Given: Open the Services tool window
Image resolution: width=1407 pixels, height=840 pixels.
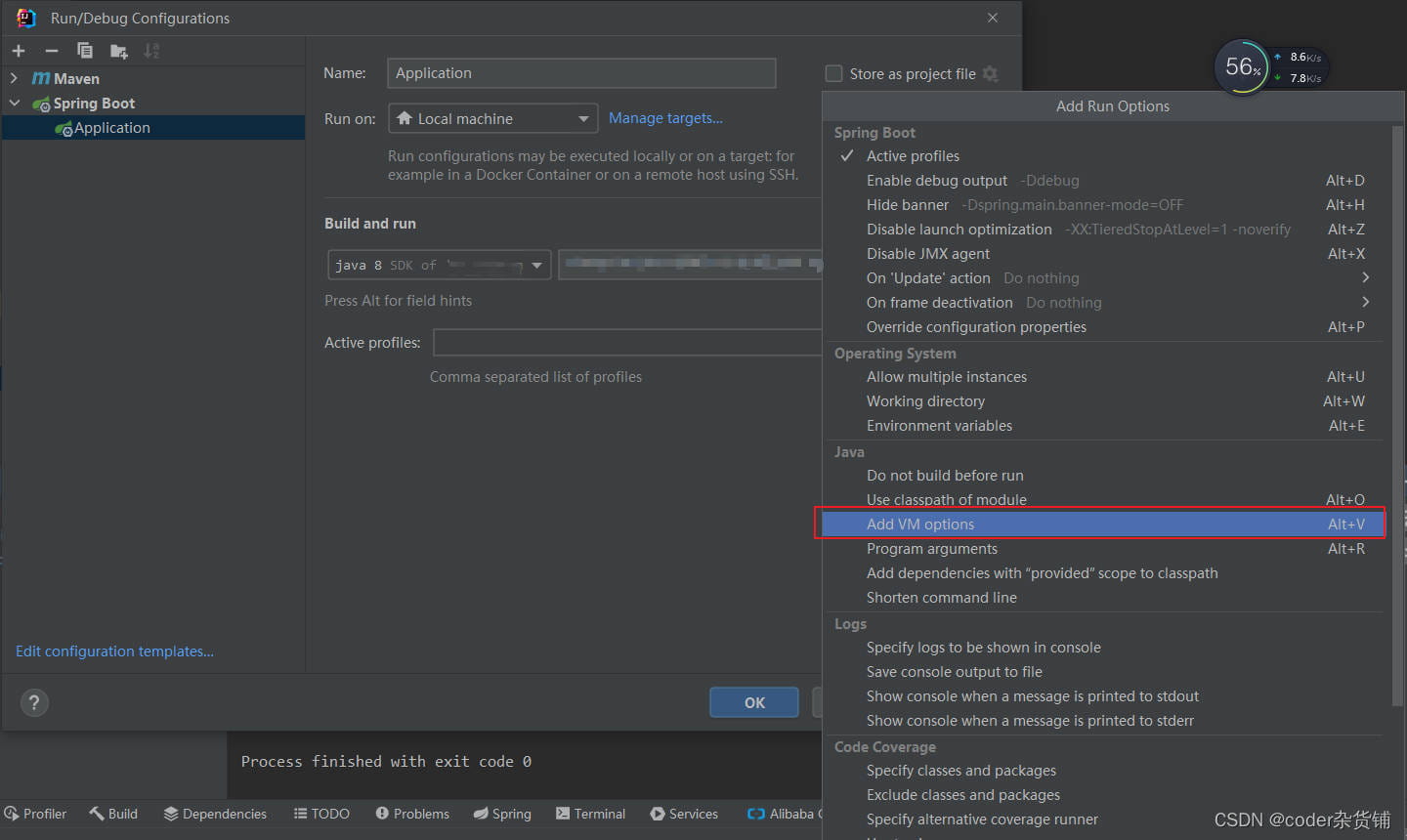Looking at the screenshot, I should 684,814.
